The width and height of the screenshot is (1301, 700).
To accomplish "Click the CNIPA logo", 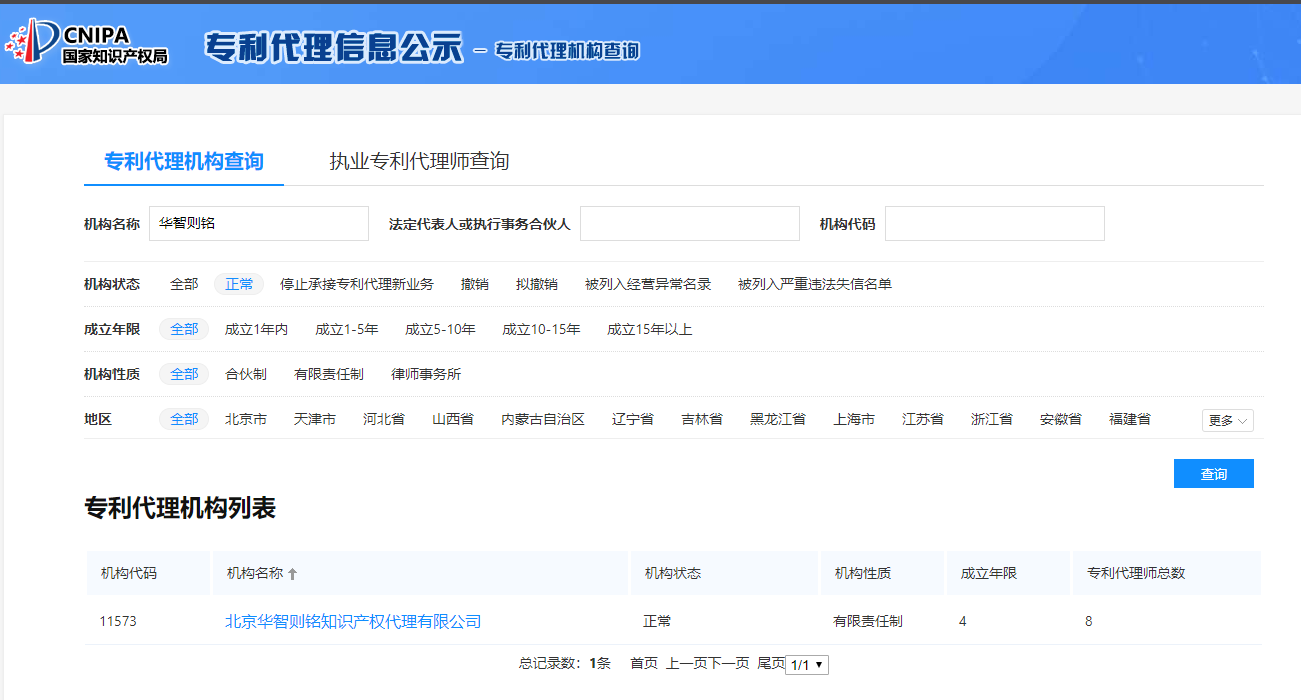I will coord(87,42).
